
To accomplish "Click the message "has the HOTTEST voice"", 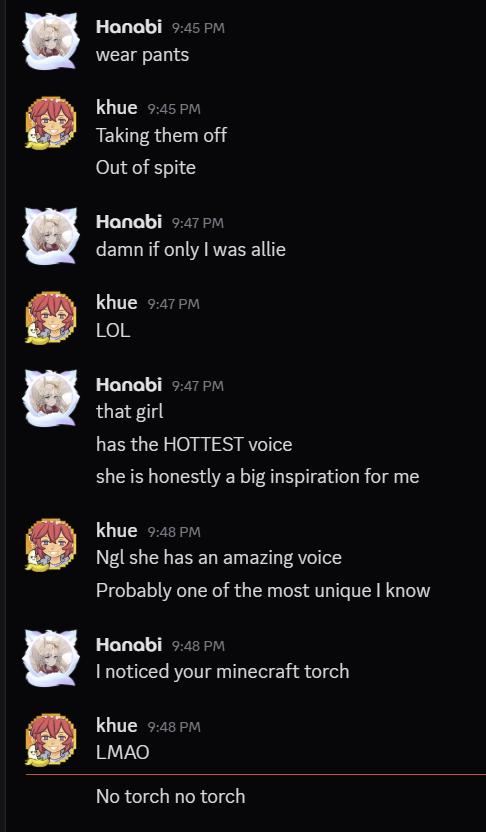I will [x=194, y=444].
